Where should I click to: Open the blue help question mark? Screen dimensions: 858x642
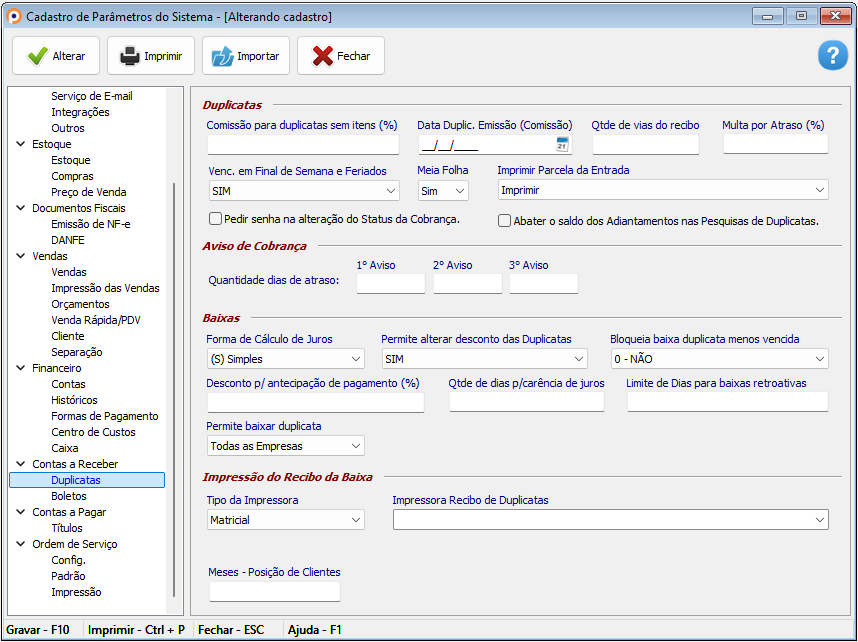(832, 56)
